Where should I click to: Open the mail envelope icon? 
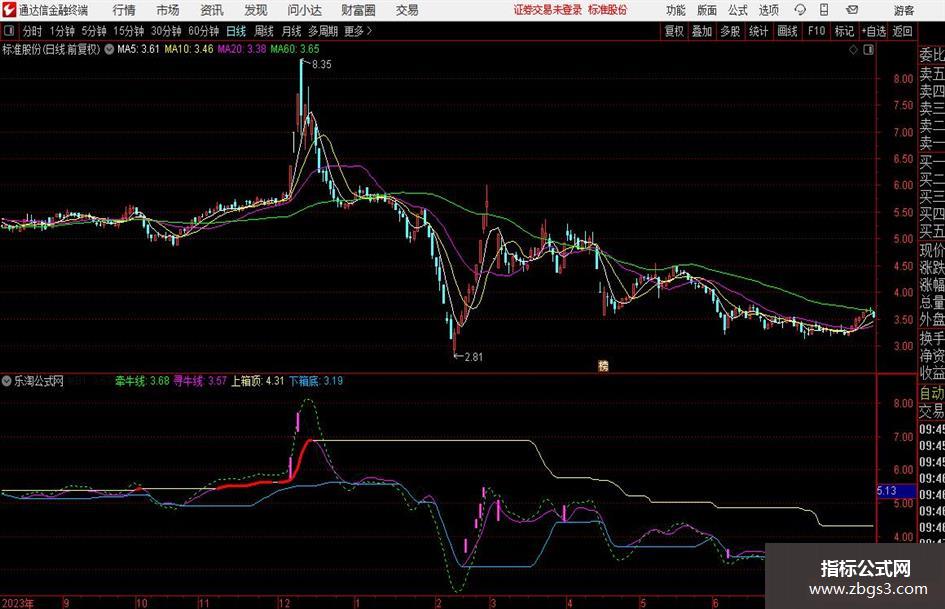pos(852,10)
